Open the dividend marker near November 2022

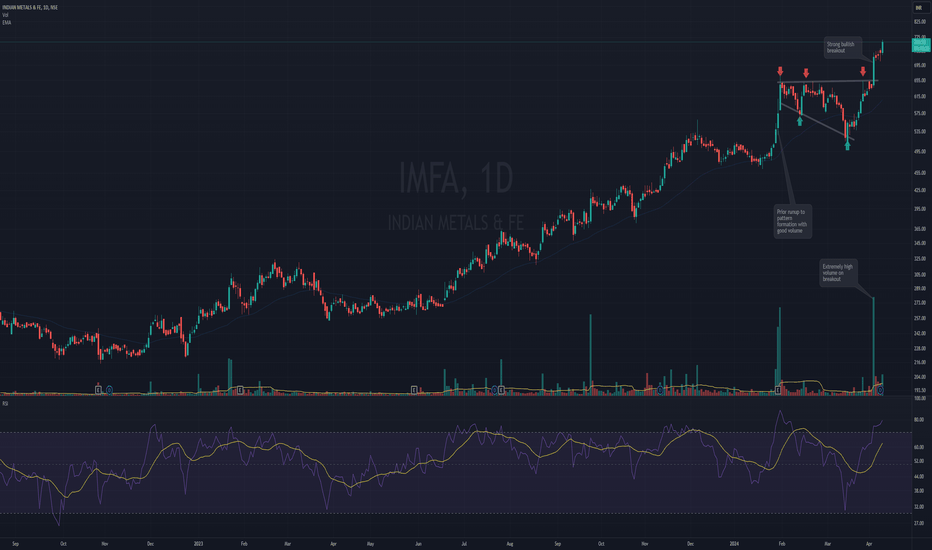(x=109, y=390)
